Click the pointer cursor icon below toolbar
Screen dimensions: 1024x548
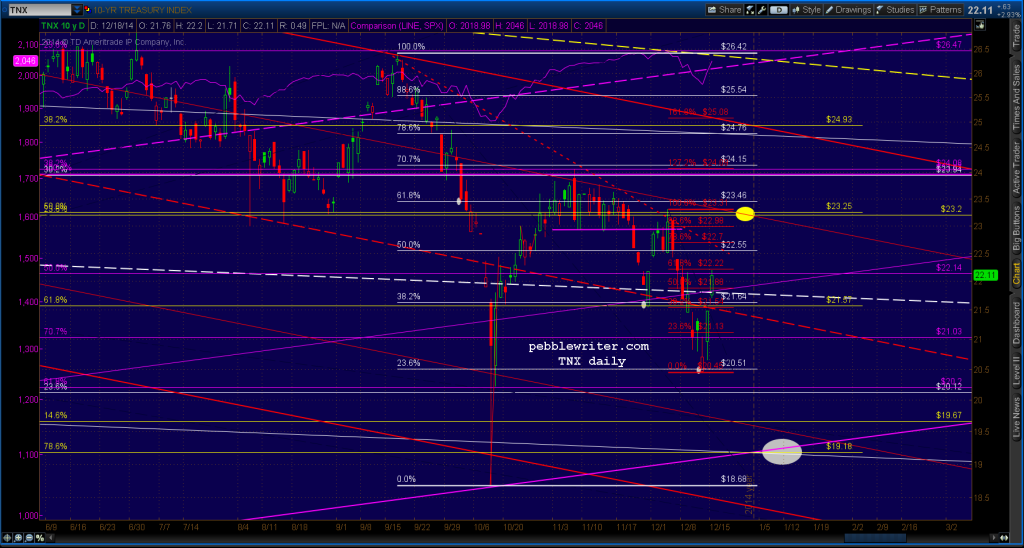pos(980,24)
